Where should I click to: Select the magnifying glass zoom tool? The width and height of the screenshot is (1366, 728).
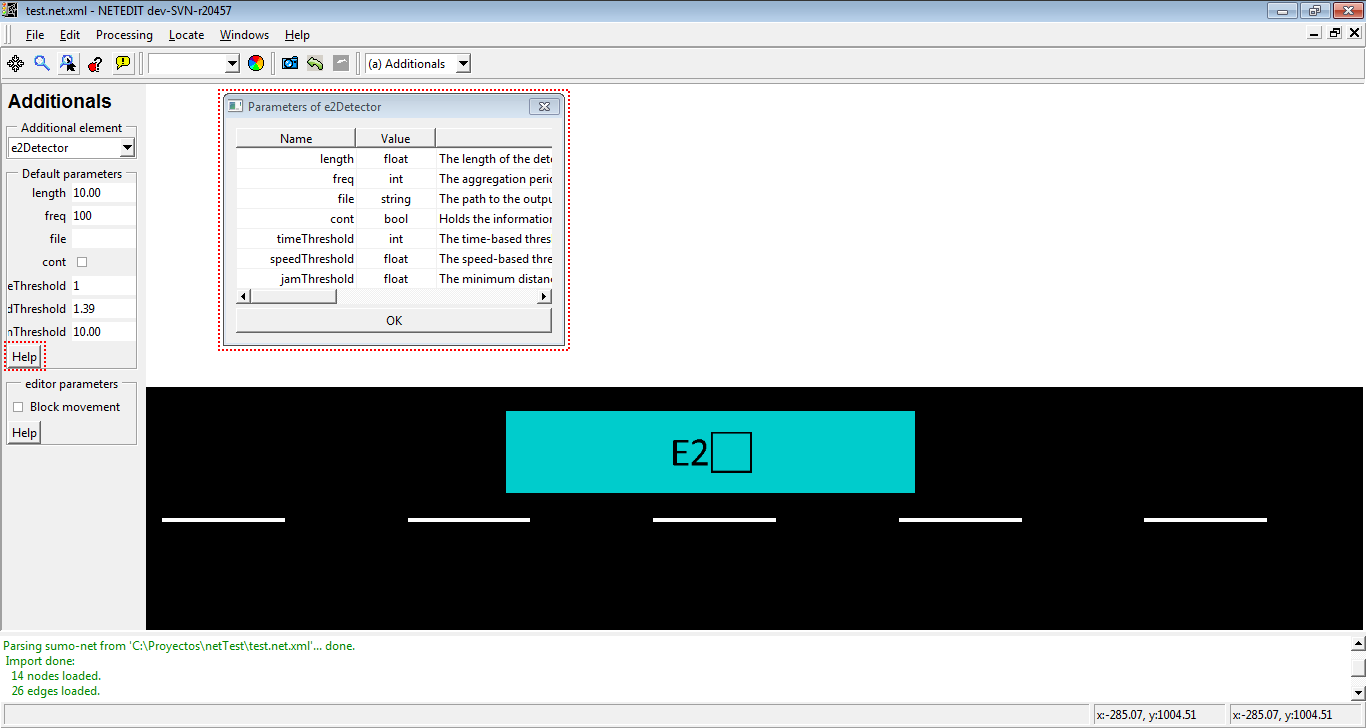point(42,63)
